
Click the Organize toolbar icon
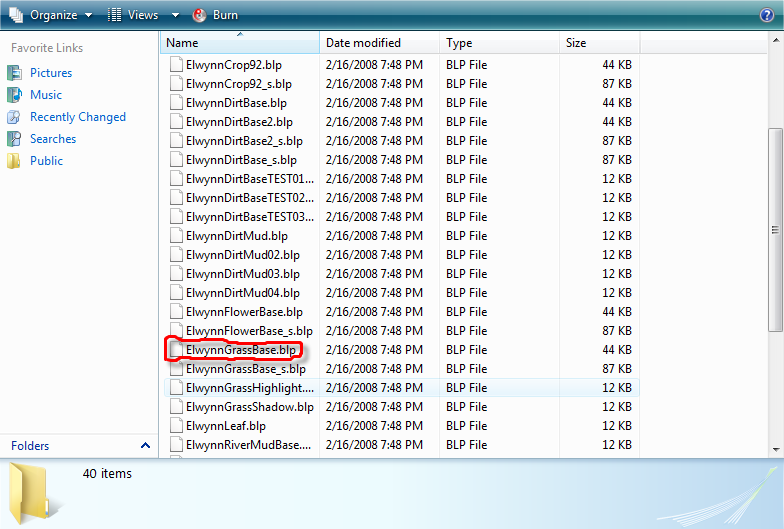point(16,15)
